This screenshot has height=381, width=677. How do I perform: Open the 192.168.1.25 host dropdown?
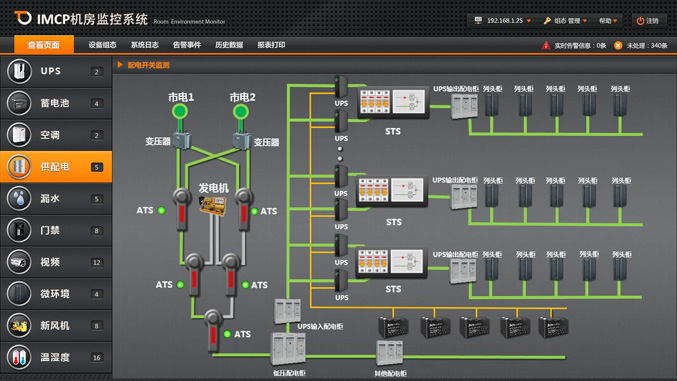[503, 21]
